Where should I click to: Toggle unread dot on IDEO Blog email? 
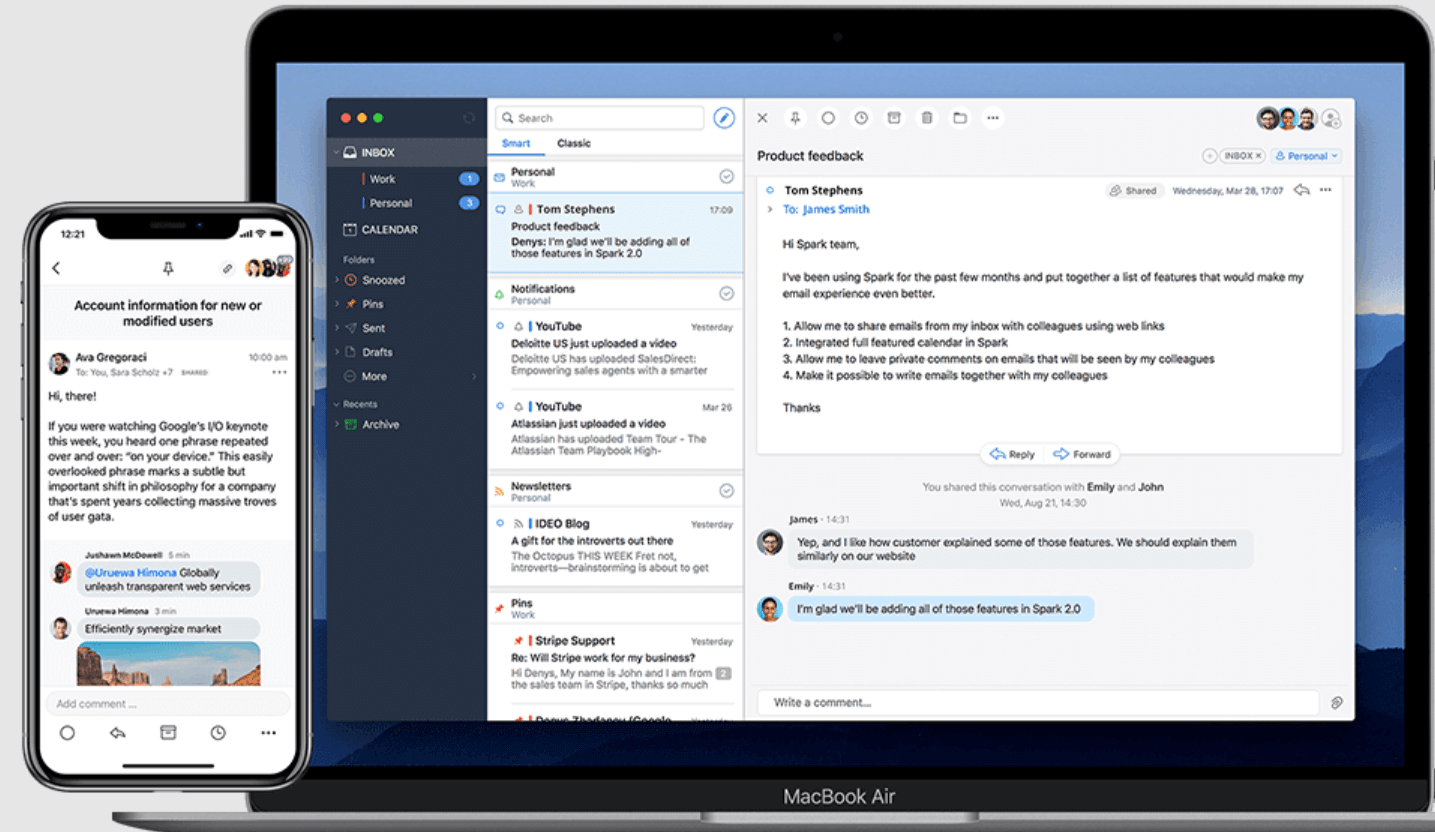500,523
